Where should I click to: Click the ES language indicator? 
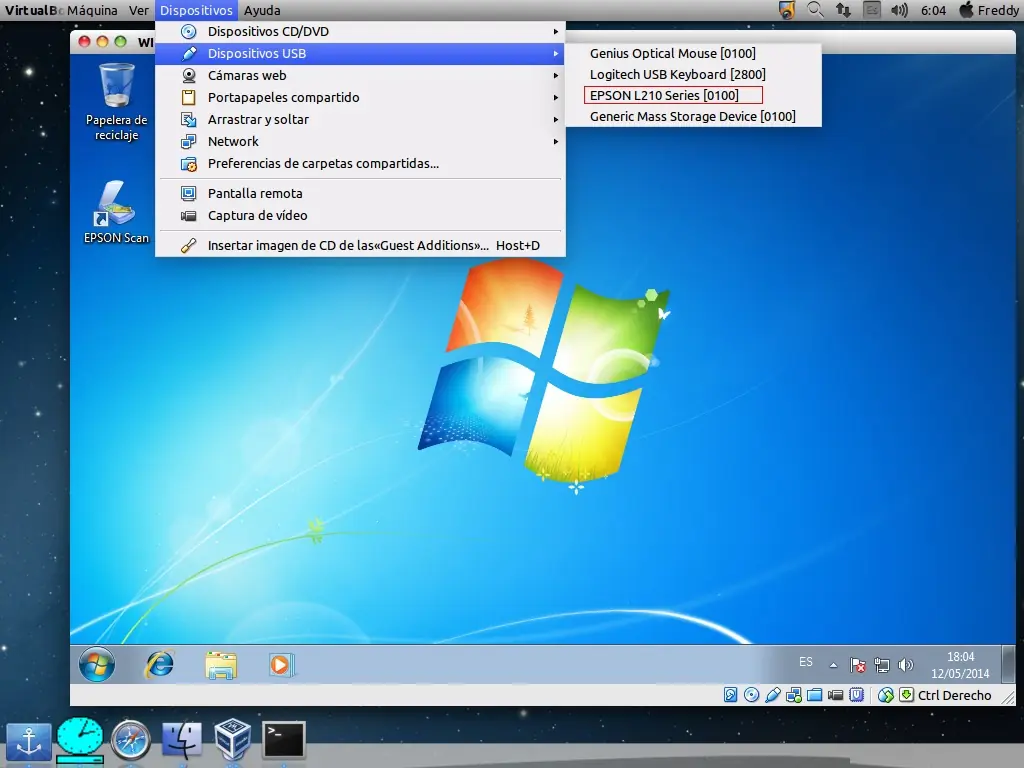tap(806, 662)
